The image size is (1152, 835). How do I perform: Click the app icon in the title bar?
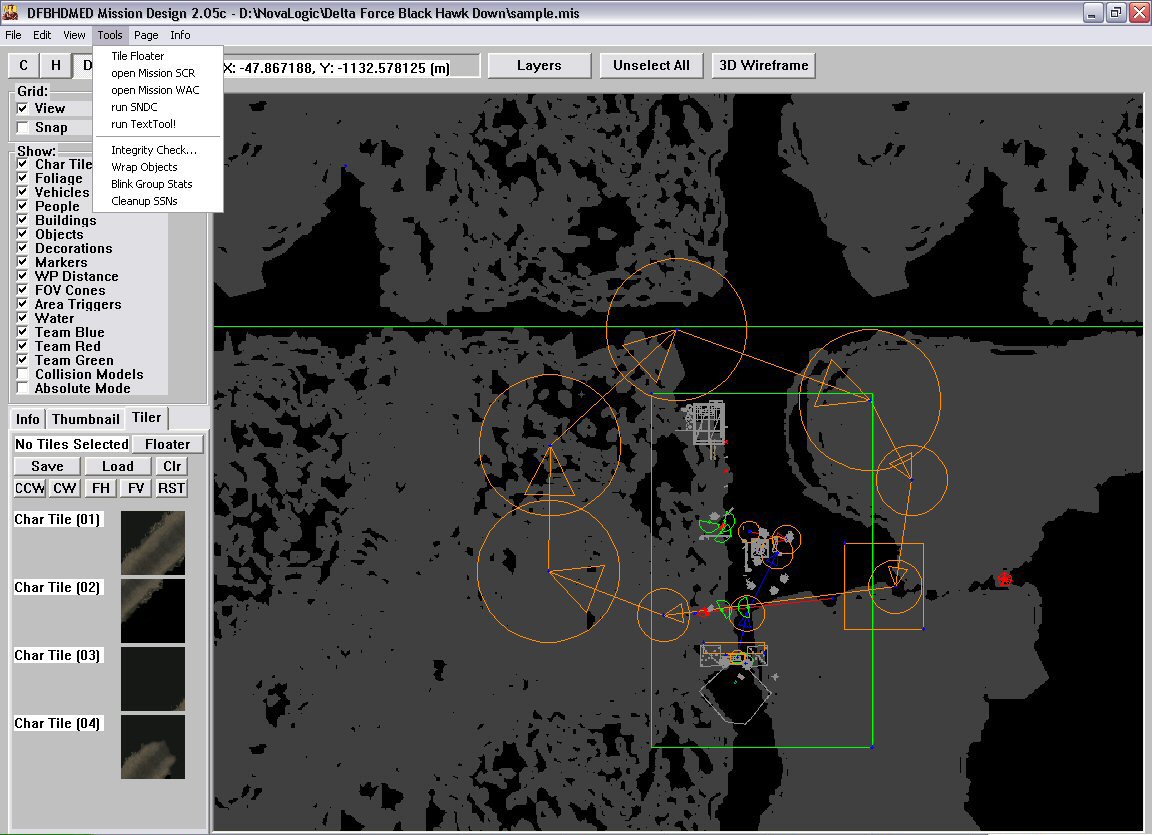[11, 12]
